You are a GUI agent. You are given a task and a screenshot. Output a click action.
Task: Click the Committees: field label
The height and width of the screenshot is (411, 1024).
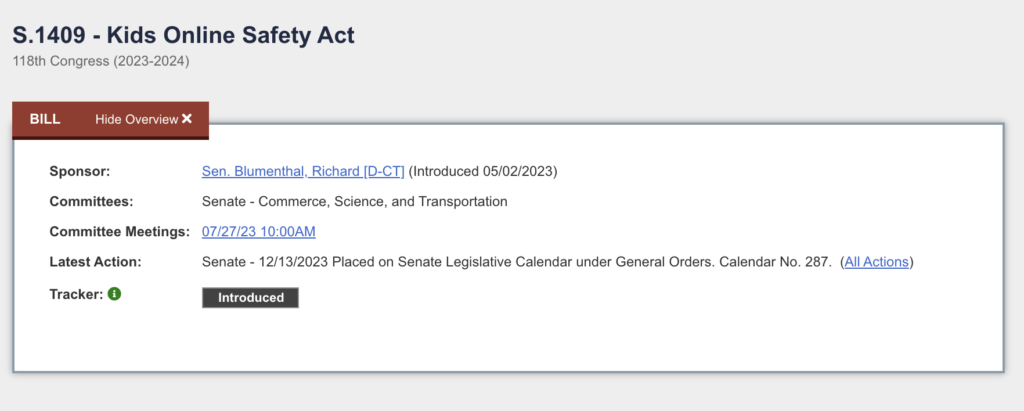91,202
